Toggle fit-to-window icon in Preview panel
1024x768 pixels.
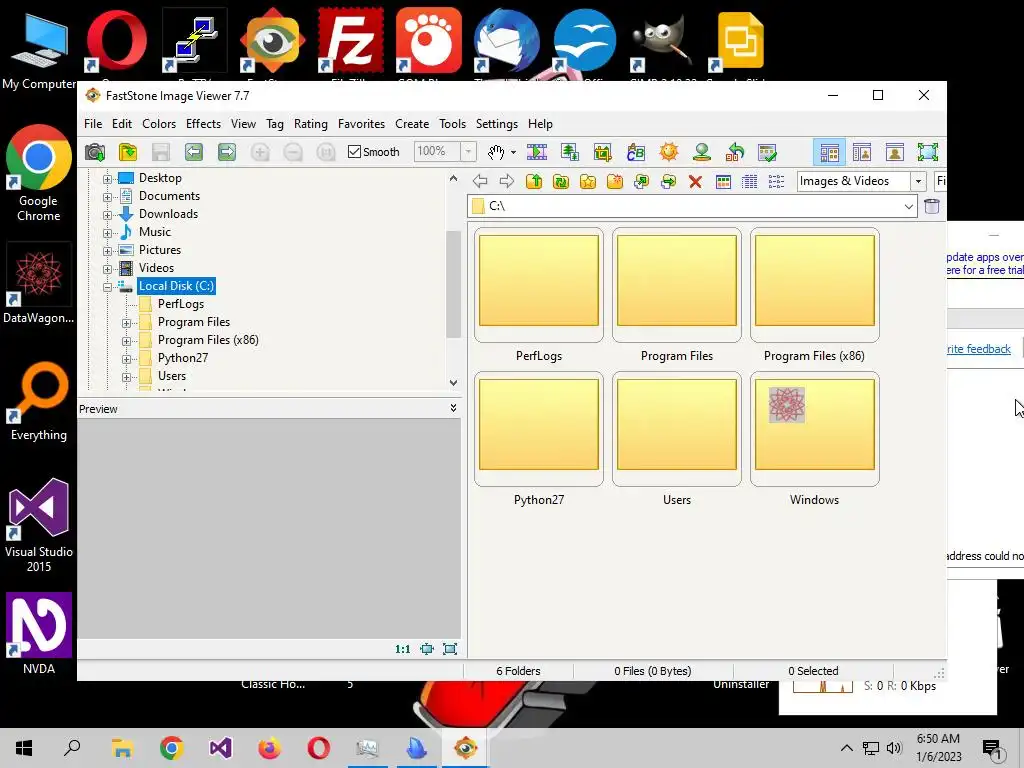click(x=427, y=648)
